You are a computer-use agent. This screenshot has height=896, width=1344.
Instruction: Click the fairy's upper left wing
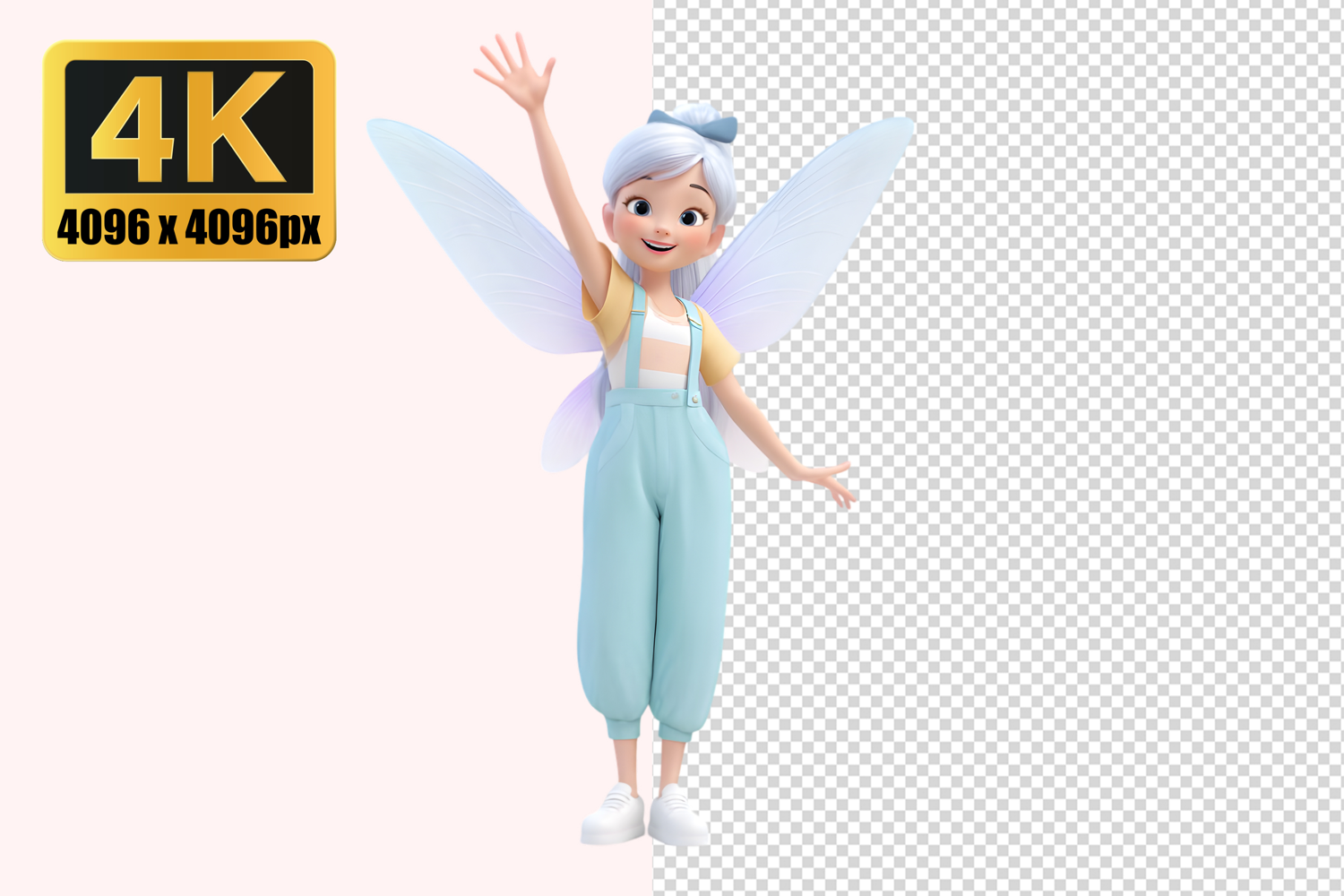click(x=484, y=233)
